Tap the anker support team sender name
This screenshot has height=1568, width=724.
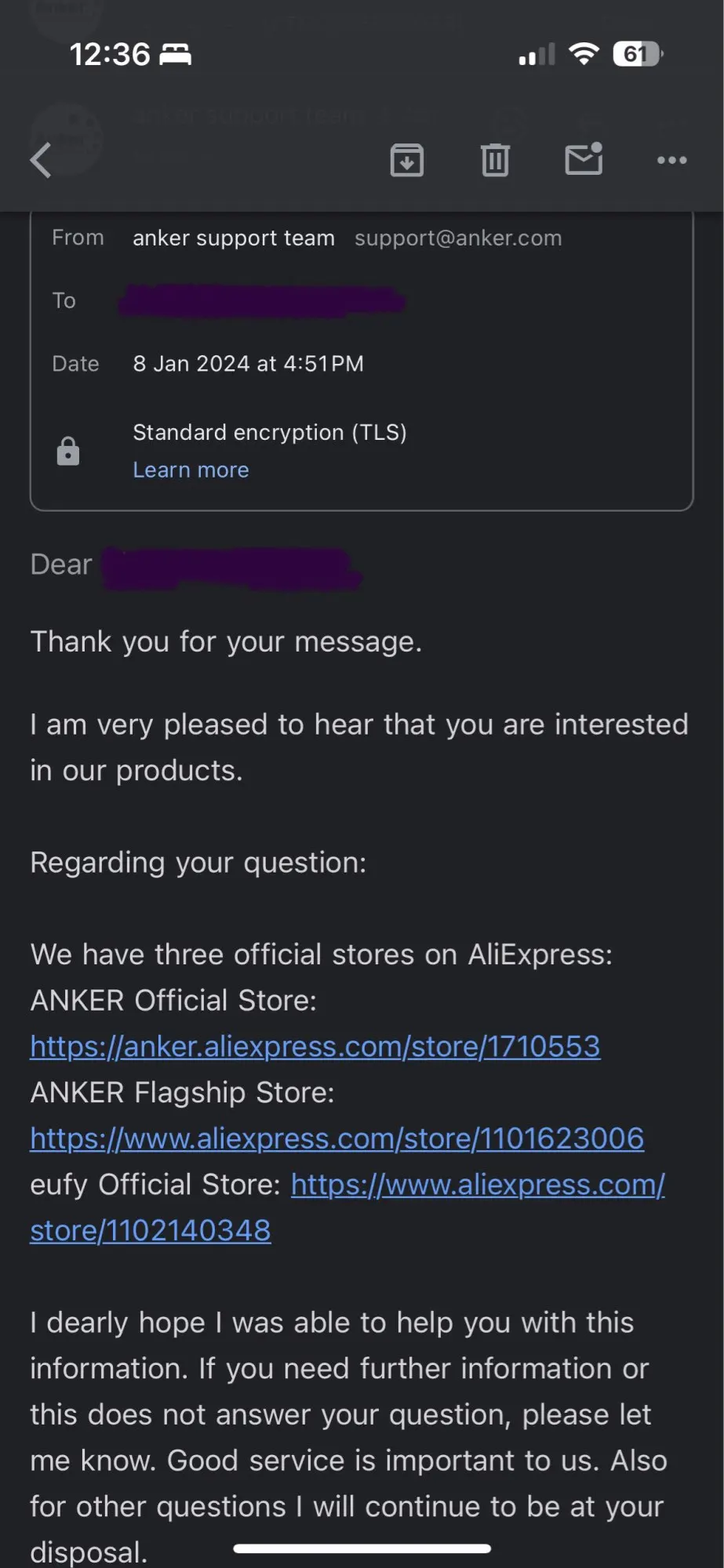pyautogui.click(x=234, y=238)
